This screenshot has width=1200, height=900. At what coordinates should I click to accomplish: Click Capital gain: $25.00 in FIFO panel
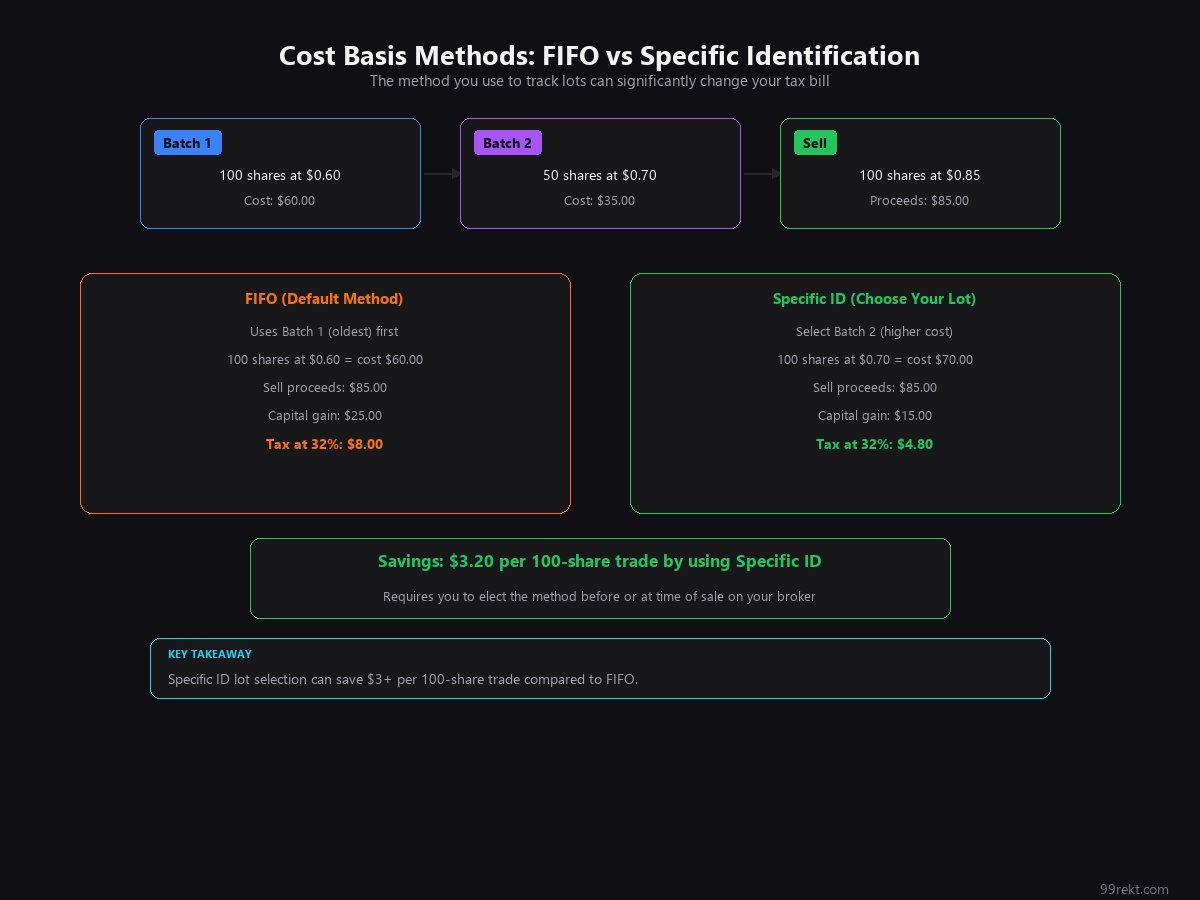point(324,416)
